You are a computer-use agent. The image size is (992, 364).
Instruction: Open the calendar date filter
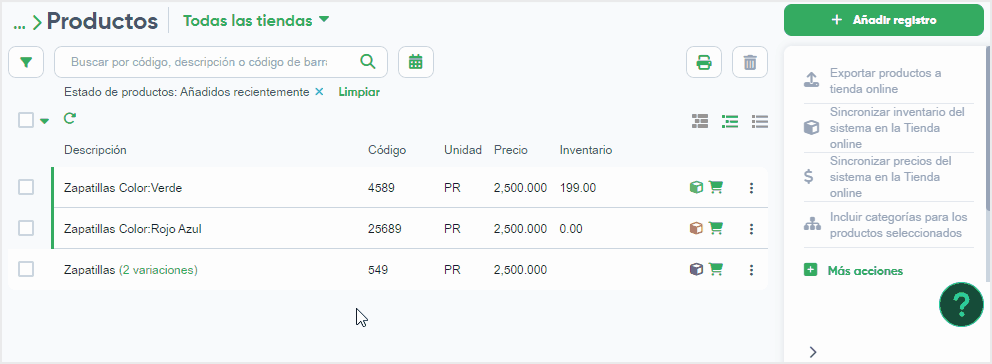click(x=416, y=62)
